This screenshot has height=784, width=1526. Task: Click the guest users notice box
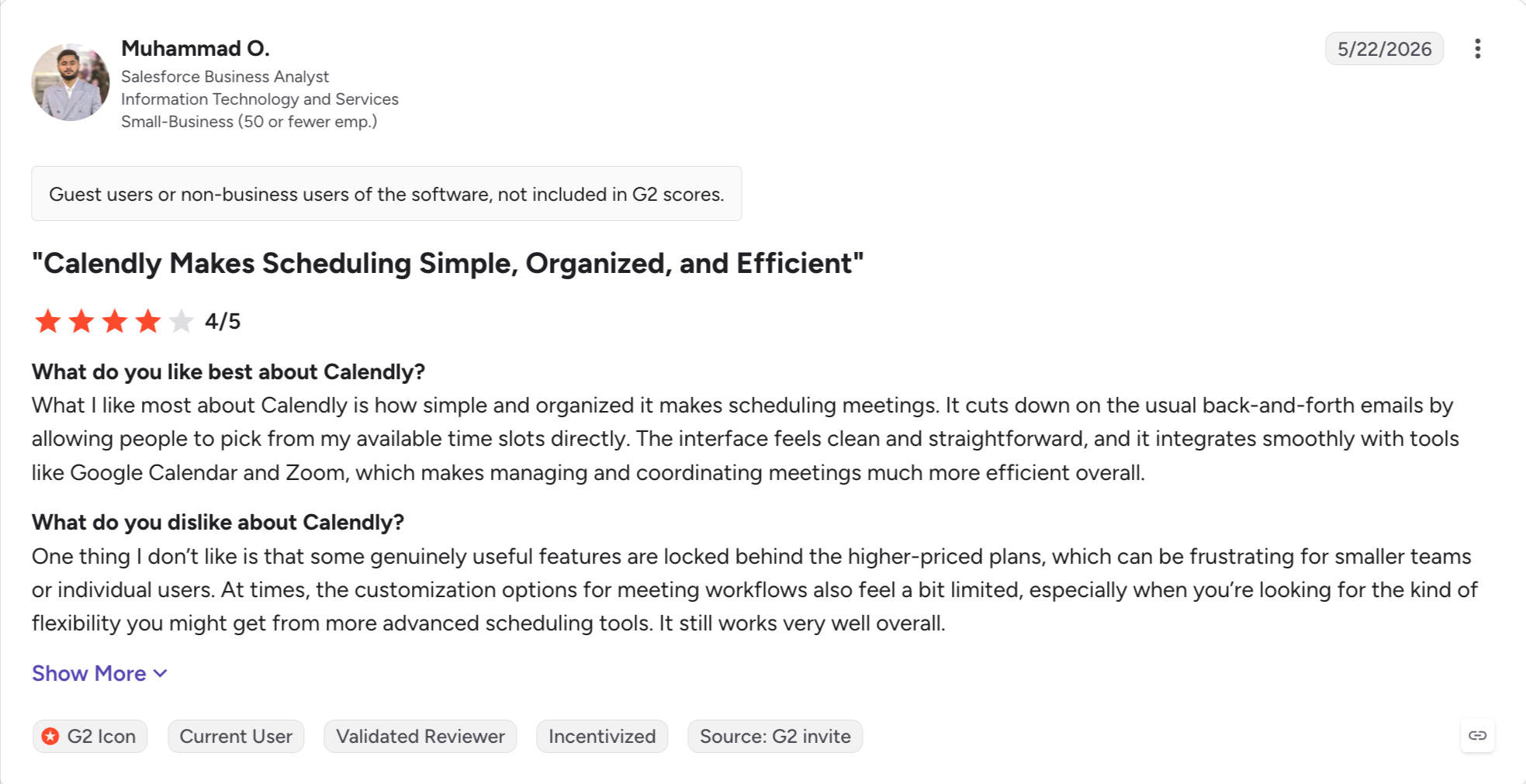386,194
